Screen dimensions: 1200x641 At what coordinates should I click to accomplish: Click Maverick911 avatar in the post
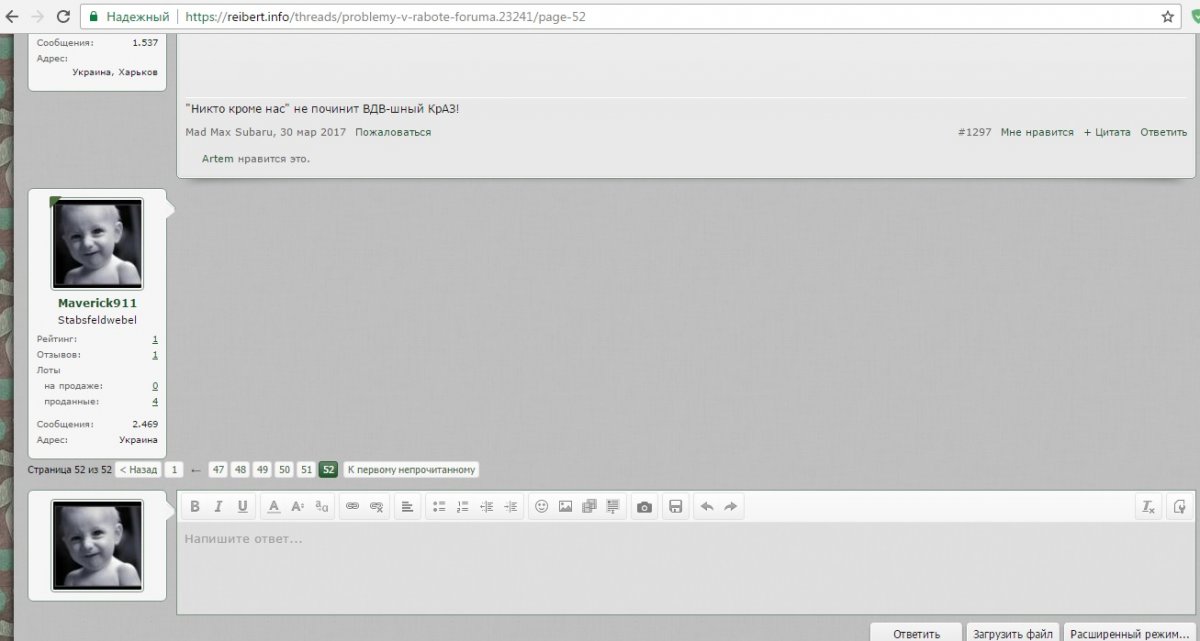coord(97,243)
